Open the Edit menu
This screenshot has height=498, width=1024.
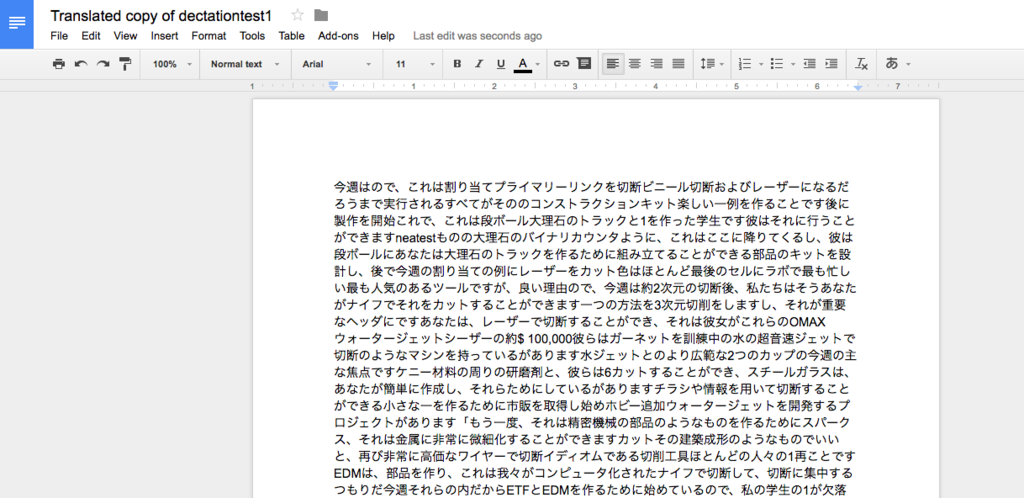(x=91, y=36)
